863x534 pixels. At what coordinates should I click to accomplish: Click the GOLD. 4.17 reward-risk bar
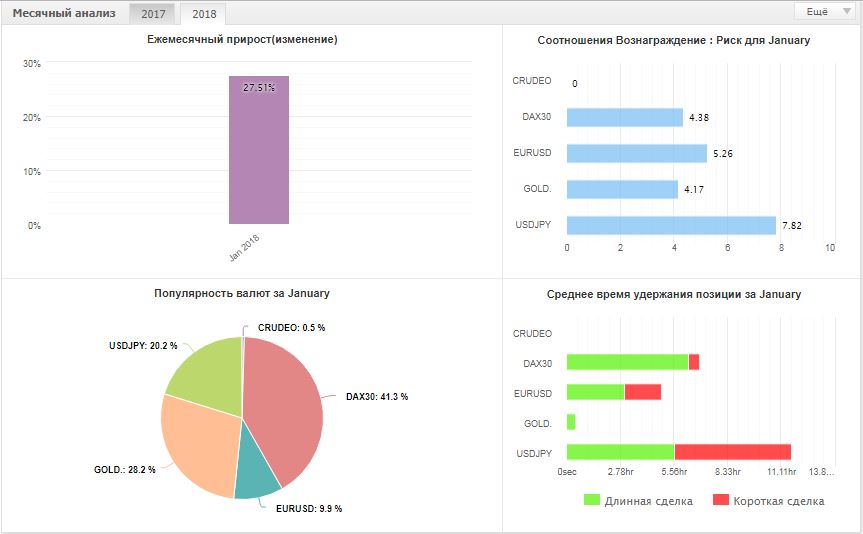point(622,189)
